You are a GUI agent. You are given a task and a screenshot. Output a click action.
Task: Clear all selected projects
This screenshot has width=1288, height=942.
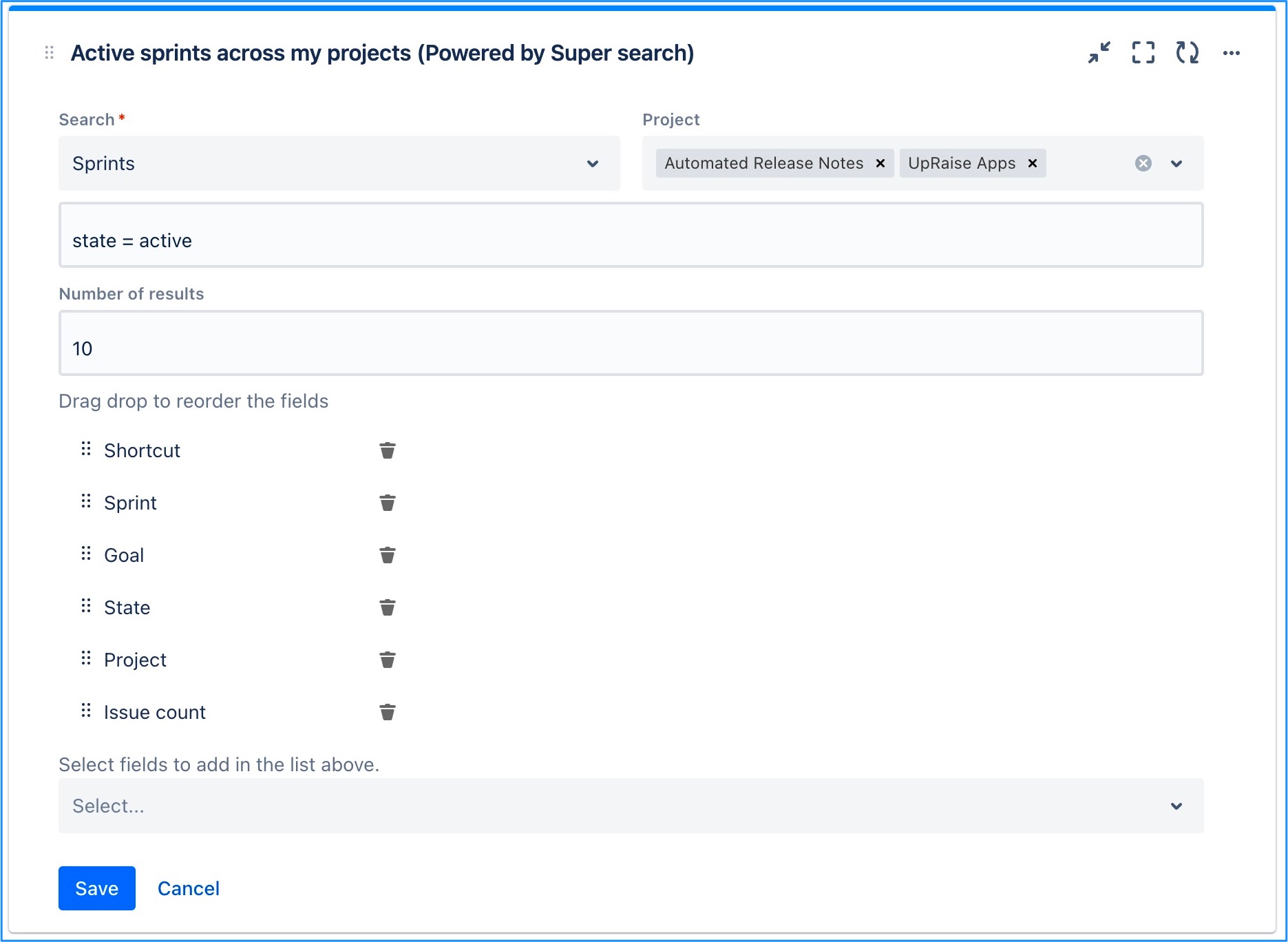coord(1143,163)
